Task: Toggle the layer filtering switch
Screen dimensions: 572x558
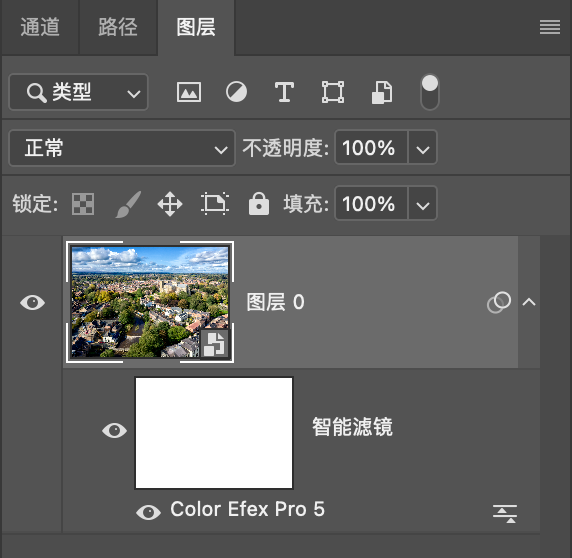Action: coord(430,92)
